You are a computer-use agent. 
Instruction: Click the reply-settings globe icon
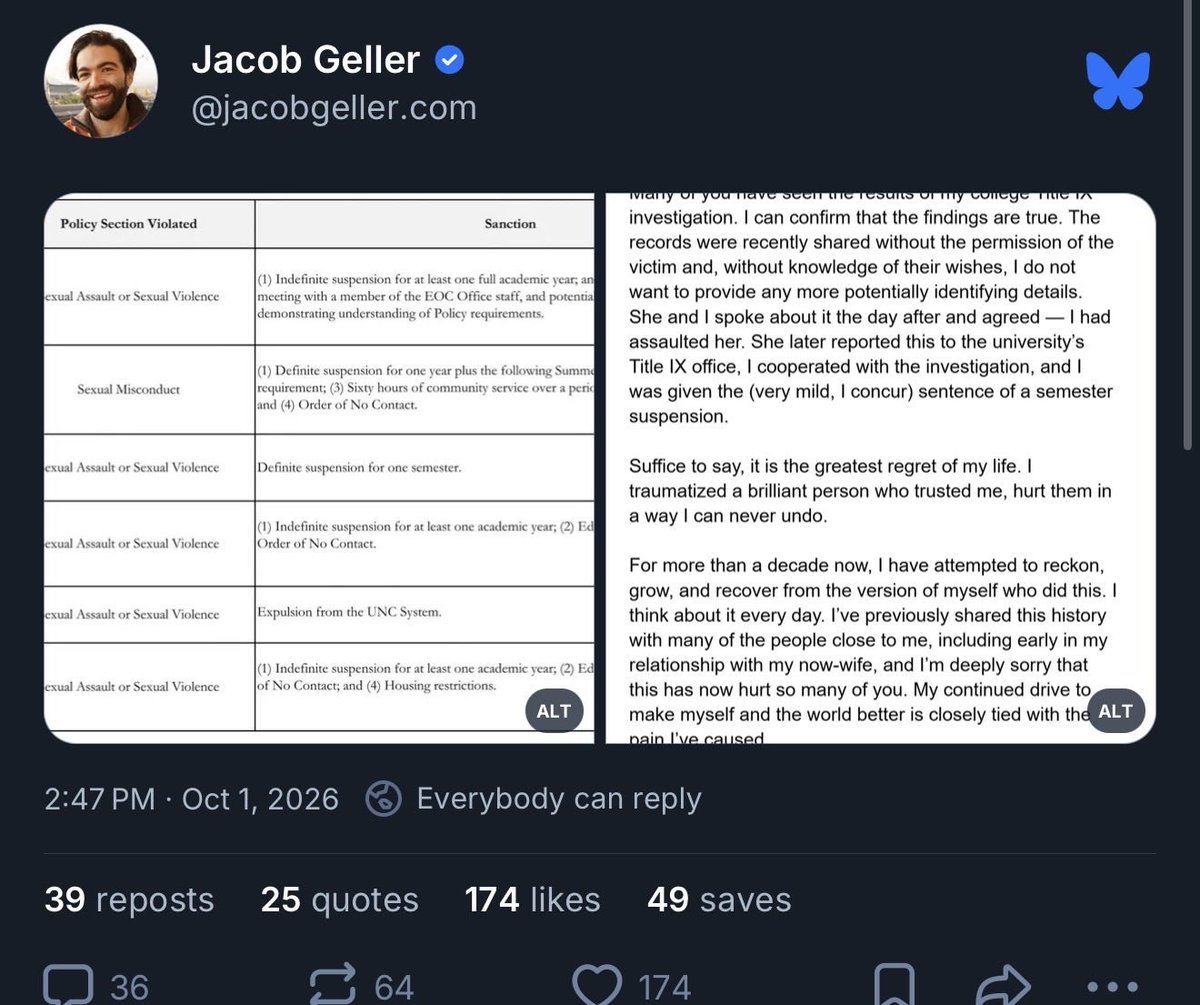(x=384, y=799)
